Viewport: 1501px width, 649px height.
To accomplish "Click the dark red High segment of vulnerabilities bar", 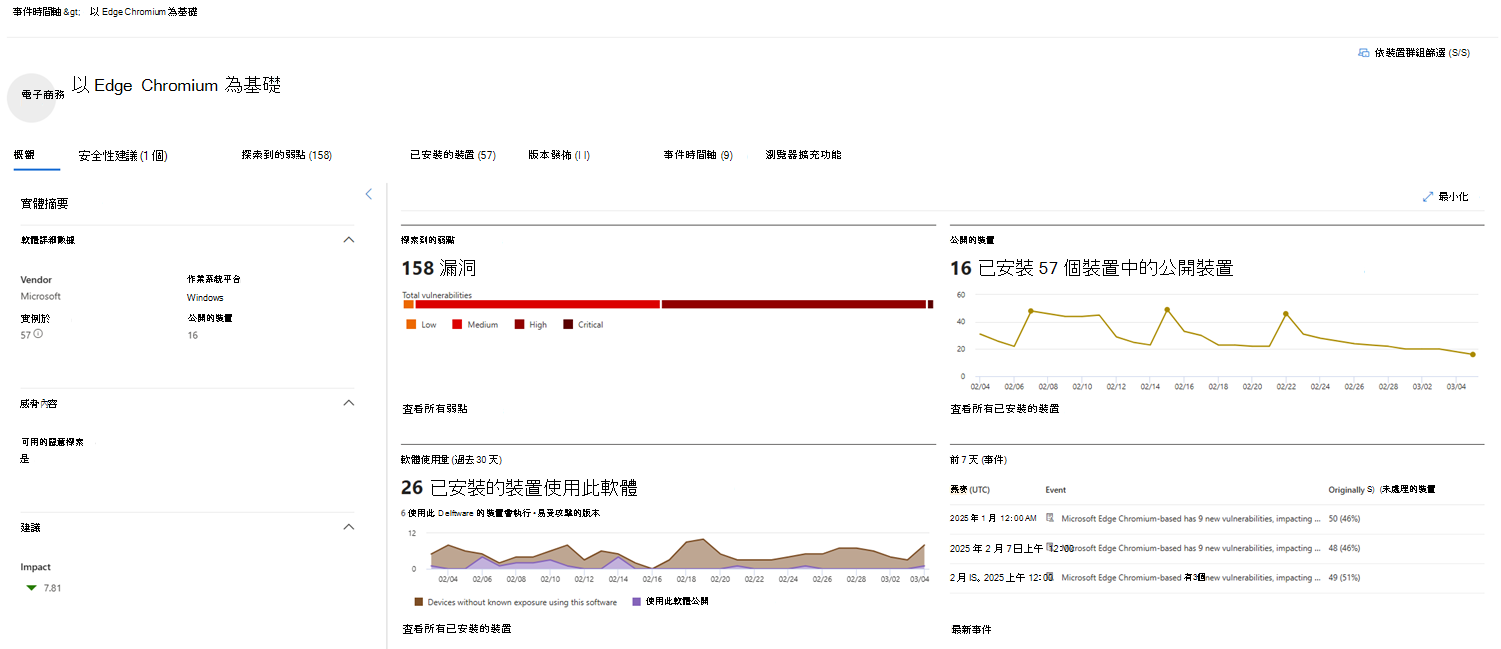I will pos(793,304).
